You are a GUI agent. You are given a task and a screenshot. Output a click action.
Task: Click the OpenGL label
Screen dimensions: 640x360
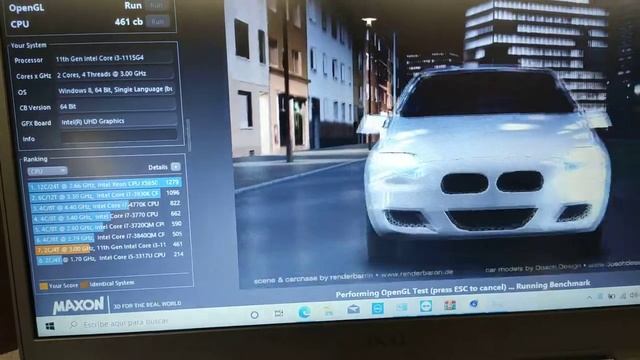coord(26,8)
